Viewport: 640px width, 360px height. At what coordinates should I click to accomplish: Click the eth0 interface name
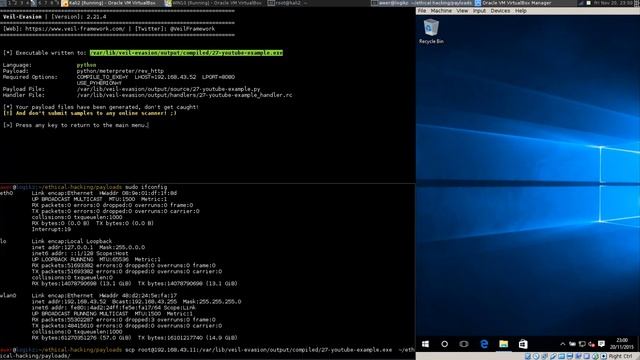(7, 193)
